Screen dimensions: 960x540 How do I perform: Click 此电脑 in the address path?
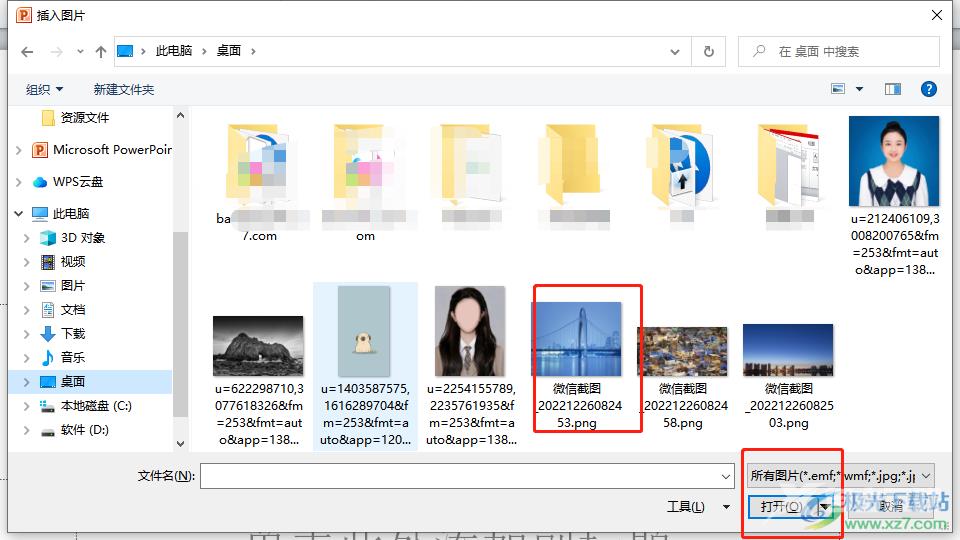tap(174, 51)
